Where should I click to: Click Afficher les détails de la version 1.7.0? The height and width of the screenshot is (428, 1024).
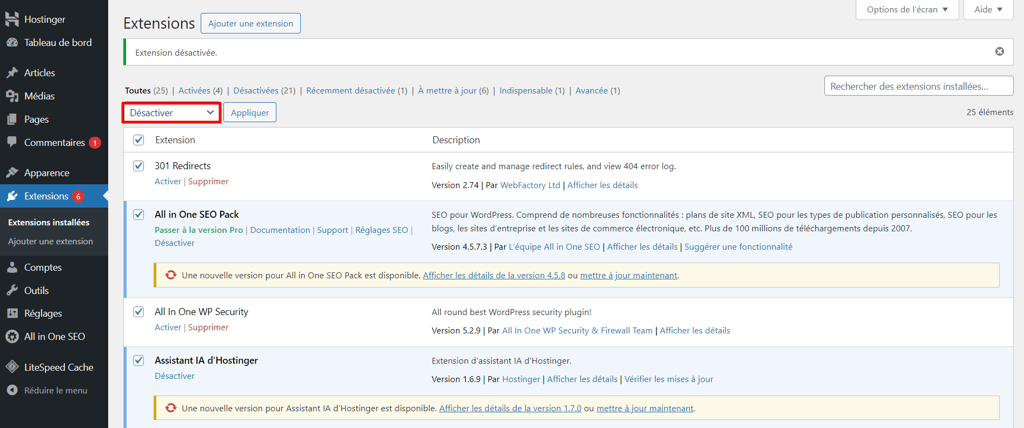(x=510, y=408)
